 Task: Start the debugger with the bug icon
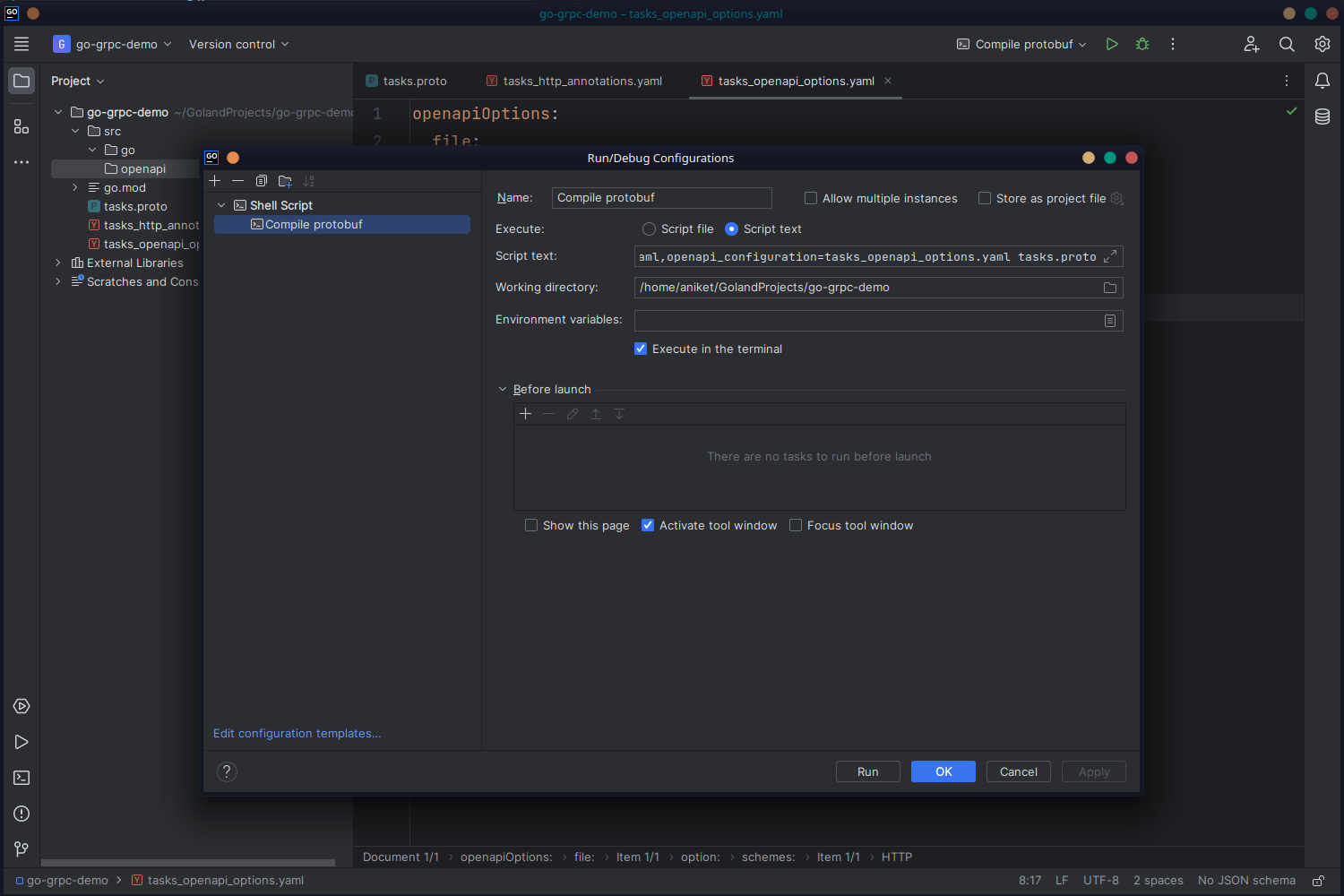coord(1142,43)
